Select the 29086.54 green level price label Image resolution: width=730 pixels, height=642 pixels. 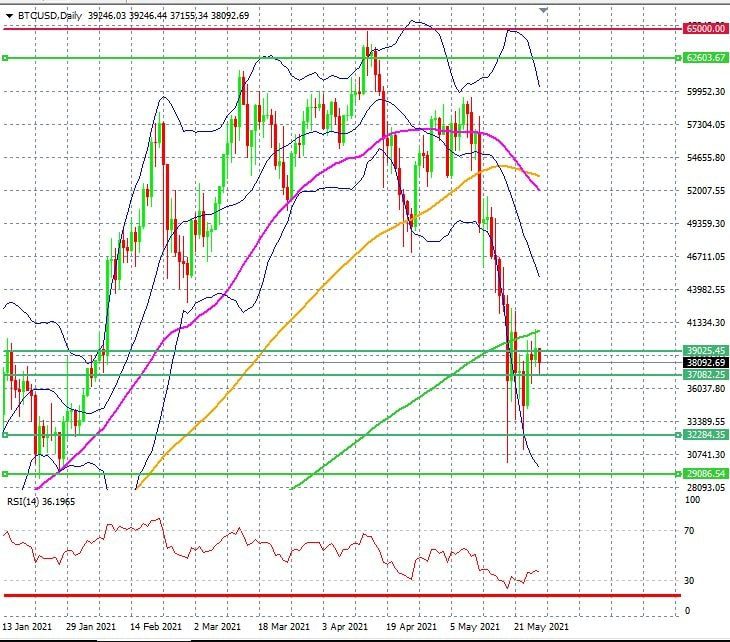click(705, 473)
